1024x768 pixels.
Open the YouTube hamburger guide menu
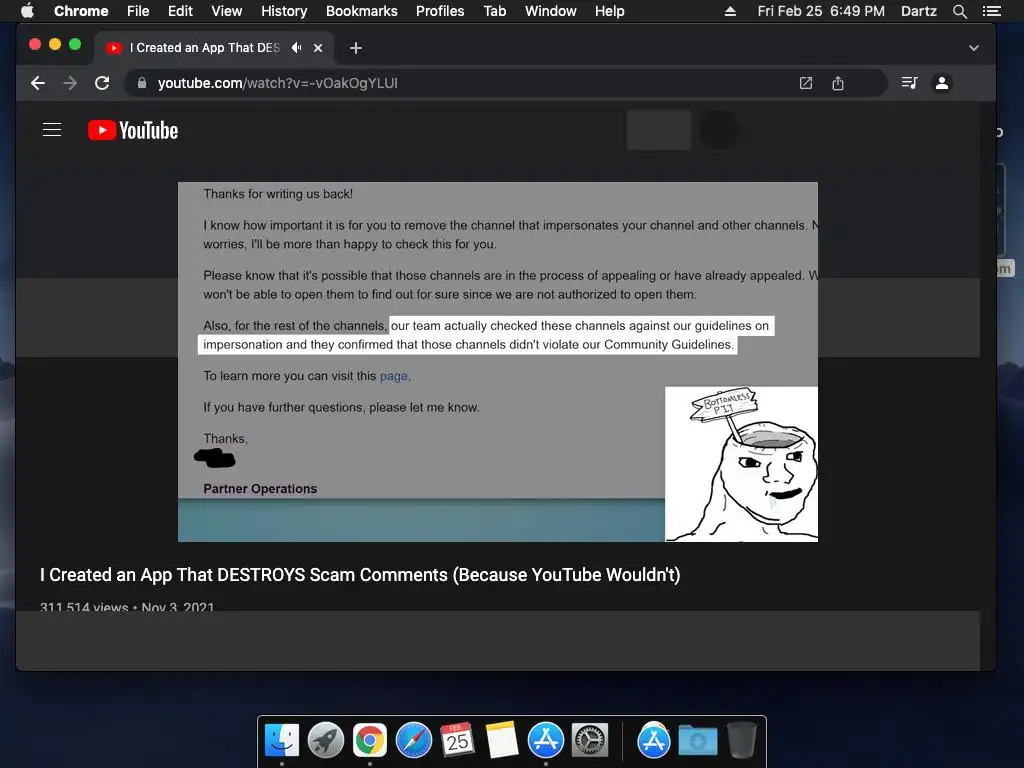52,130
